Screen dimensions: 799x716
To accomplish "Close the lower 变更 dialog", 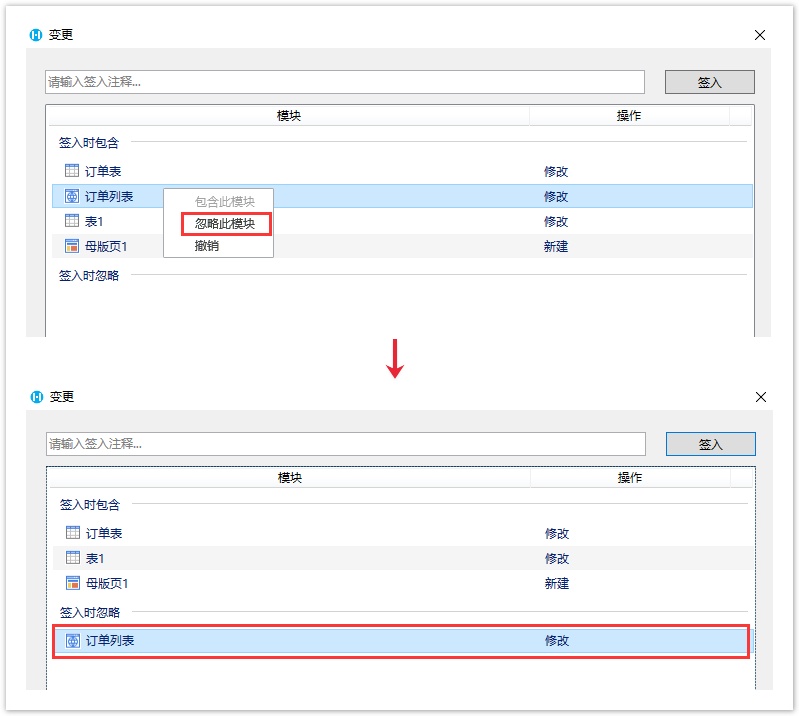I will coord(761,397).
